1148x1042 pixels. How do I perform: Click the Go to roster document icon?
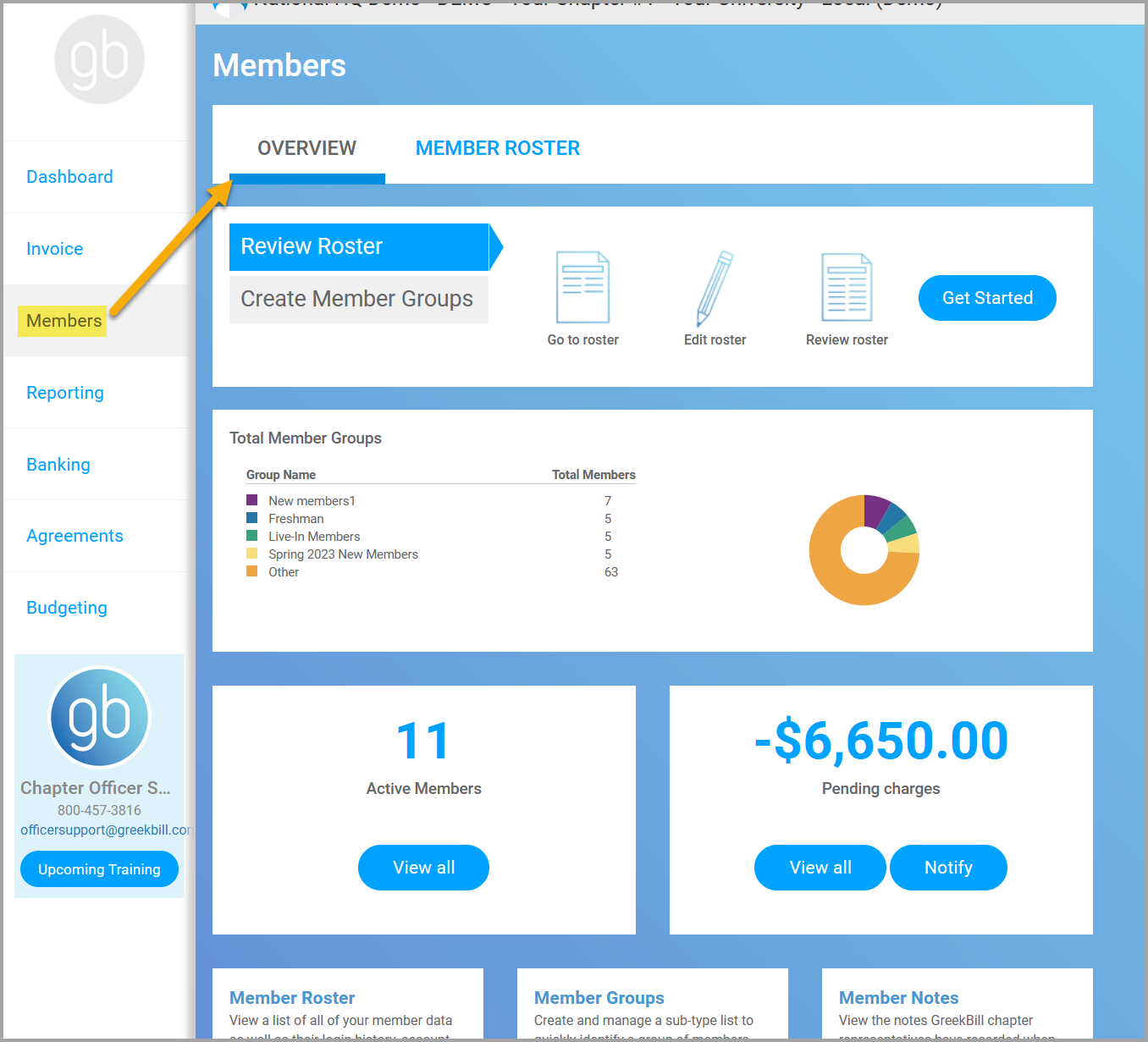(x=582, y=288)
